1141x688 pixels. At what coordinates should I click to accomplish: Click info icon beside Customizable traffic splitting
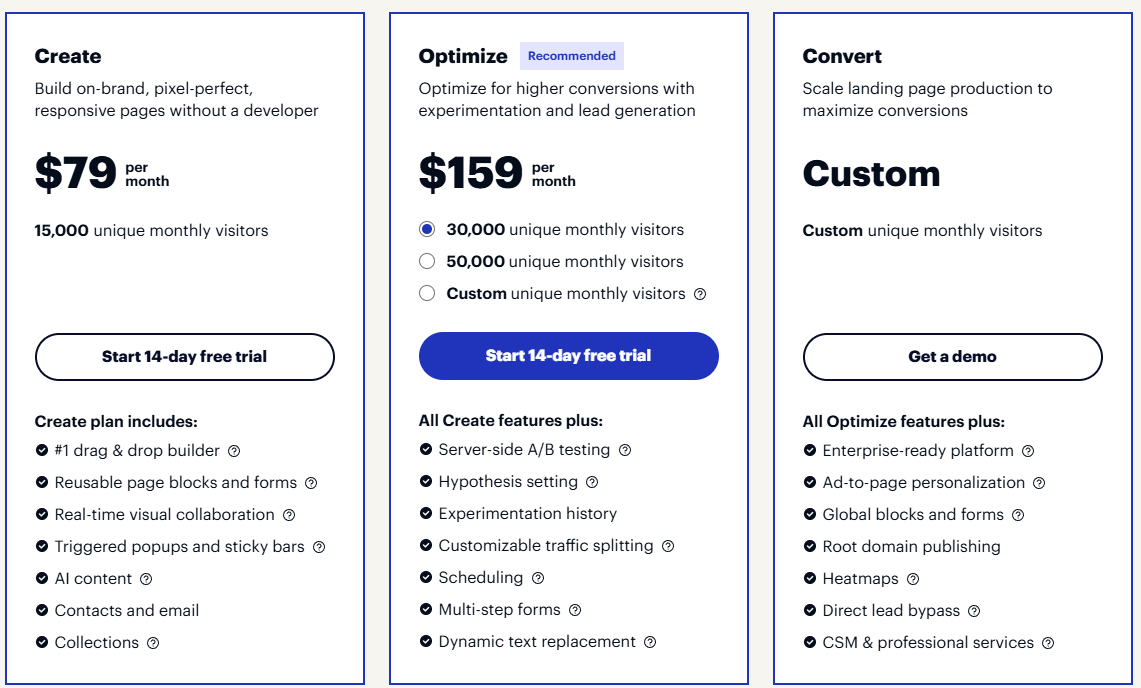coord(668,546)
